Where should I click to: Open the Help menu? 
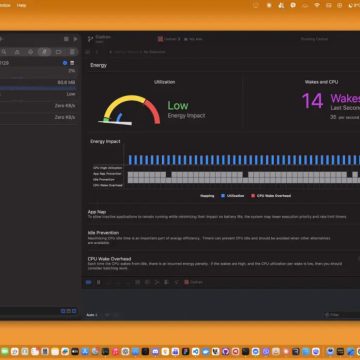(x=21, y=5)
